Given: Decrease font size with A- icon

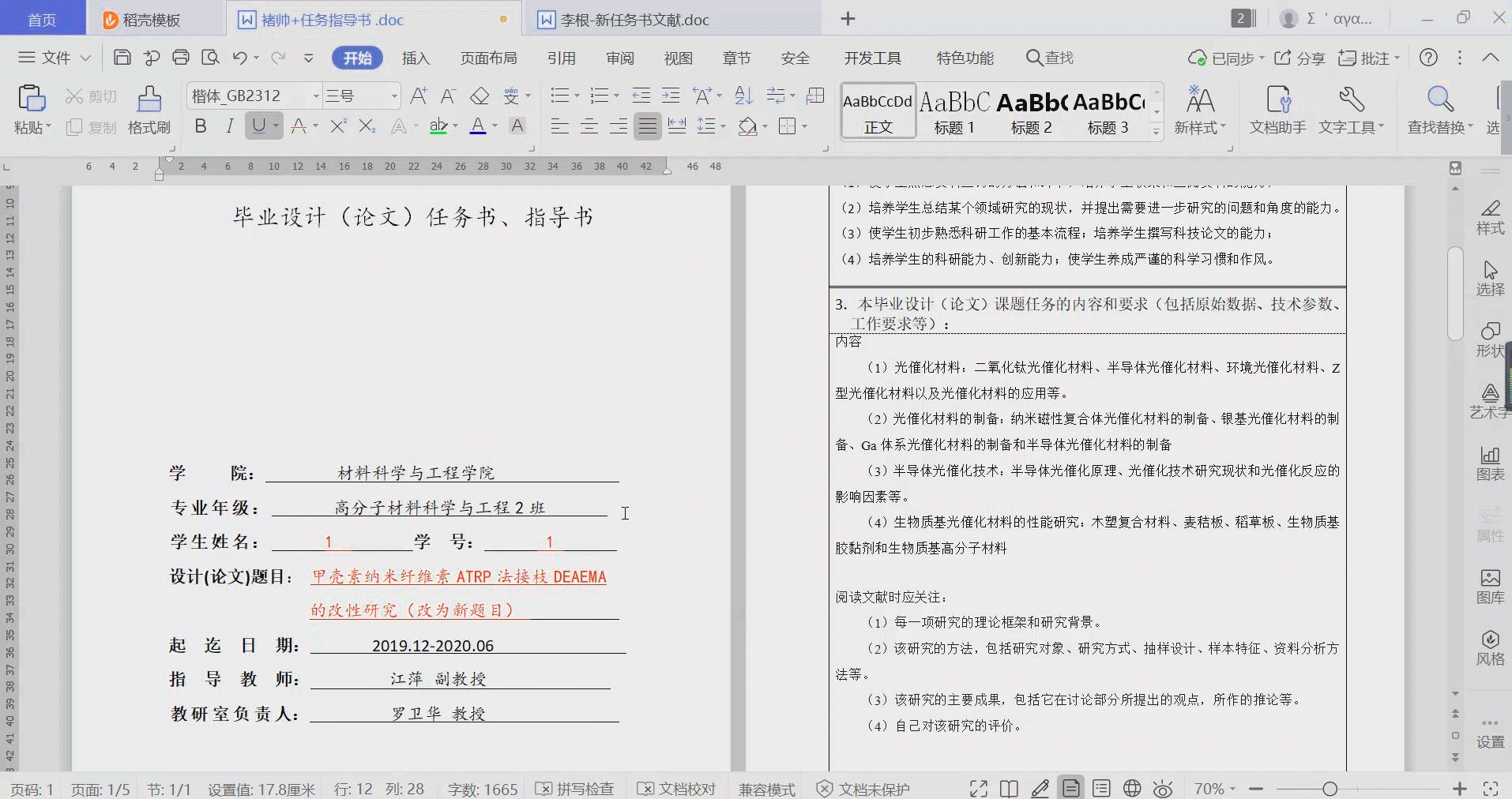Looking at the screenshot, I should pos(448,96).
